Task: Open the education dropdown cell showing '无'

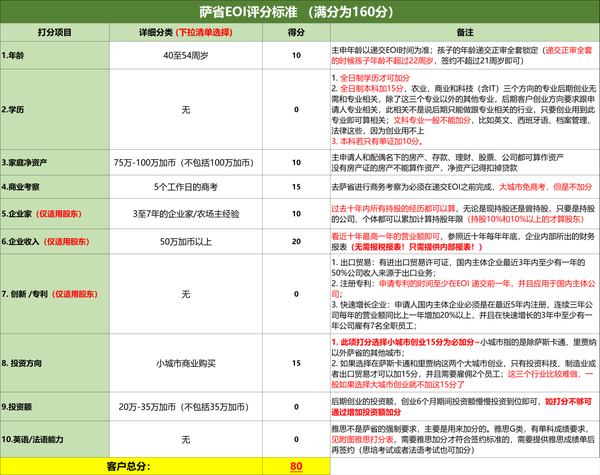Action: coord(186,110)
